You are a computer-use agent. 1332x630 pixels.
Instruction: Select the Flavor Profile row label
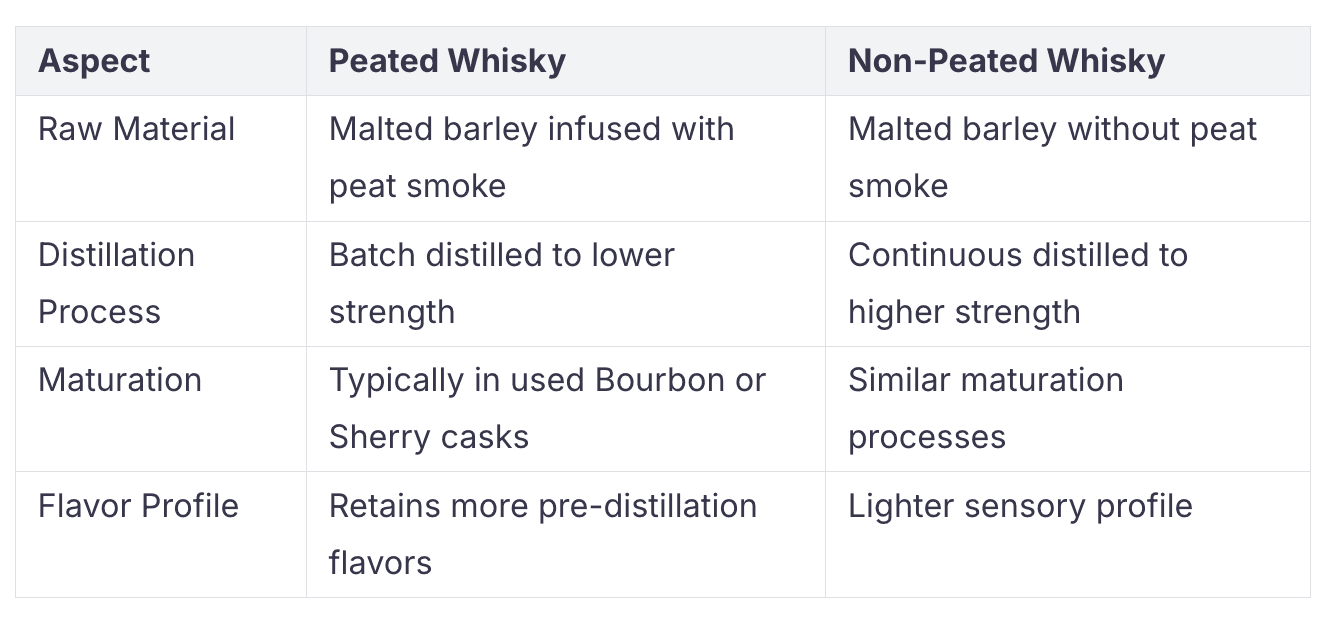[138, 506]
